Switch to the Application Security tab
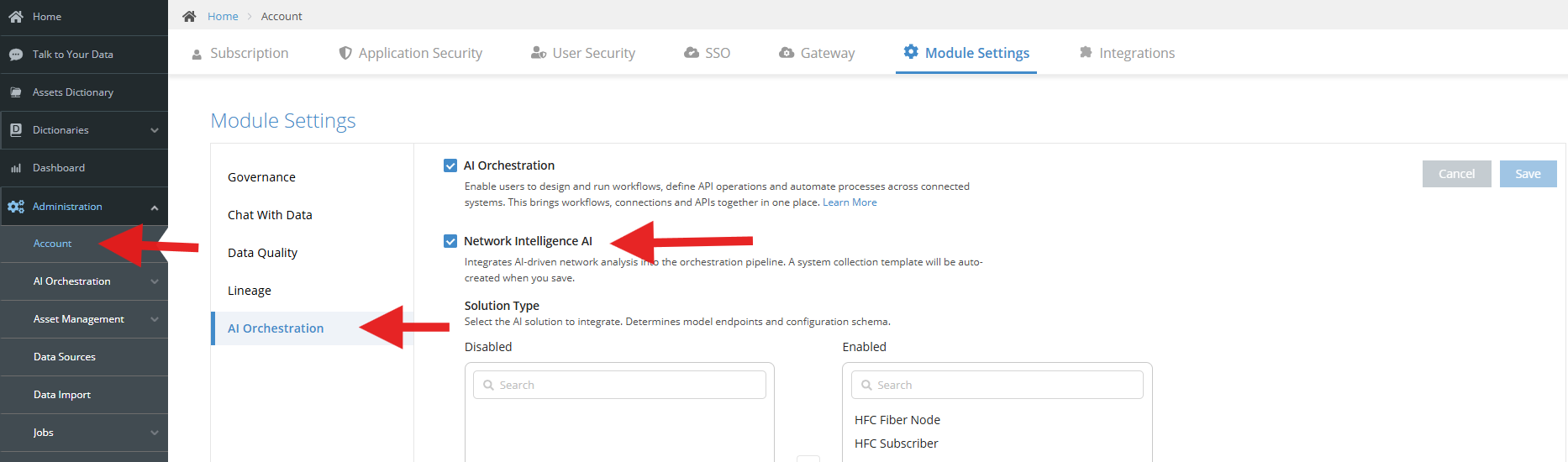 (x=410, y=53)
